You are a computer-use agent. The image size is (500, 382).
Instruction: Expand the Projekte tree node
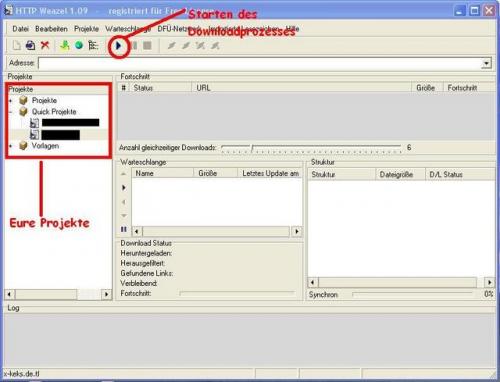pos(11,100)
